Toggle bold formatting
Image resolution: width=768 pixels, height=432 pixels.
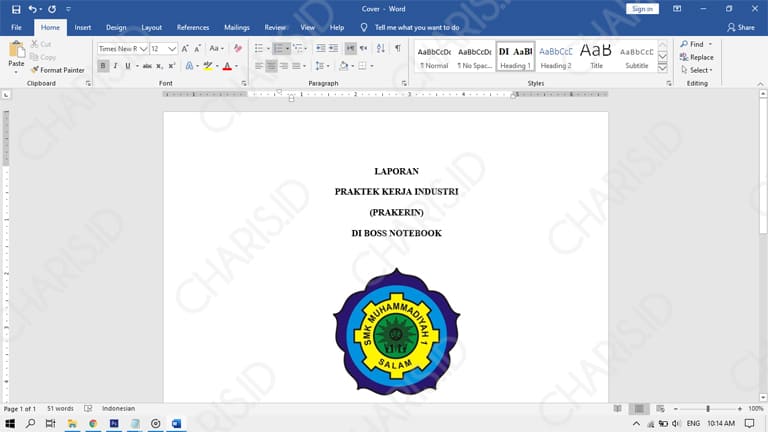click(x=103, y=66)
